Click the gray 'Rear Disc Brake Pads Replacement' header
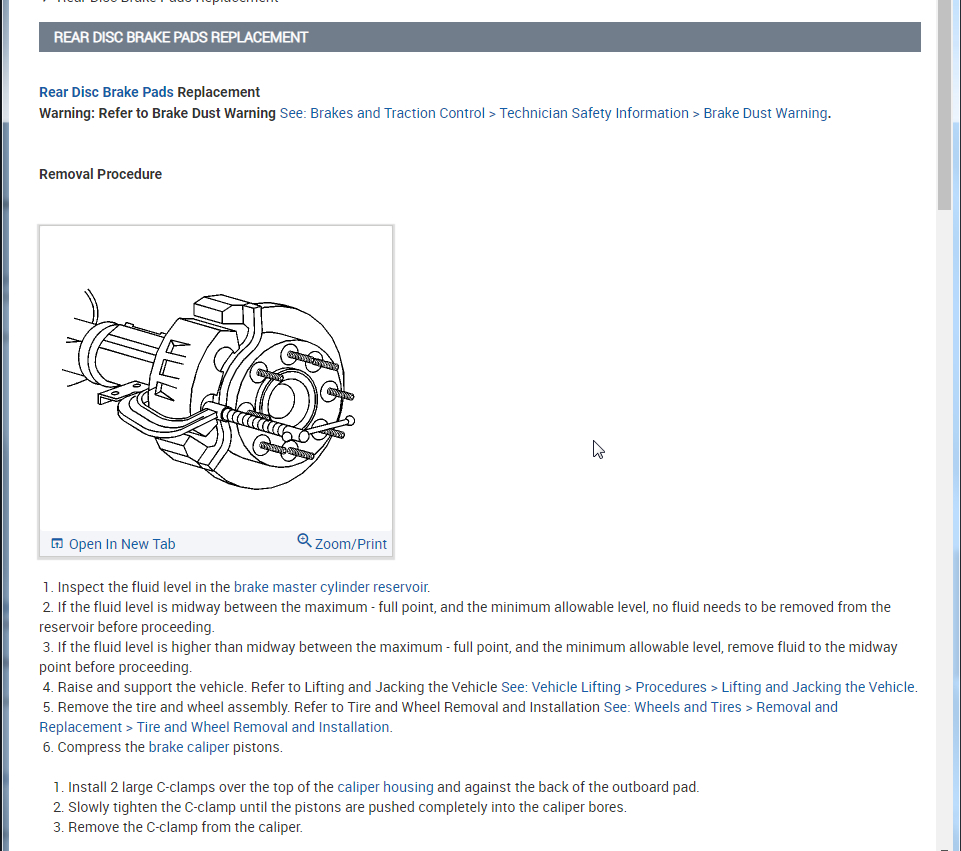961x851 pixels. coord(479,37)
